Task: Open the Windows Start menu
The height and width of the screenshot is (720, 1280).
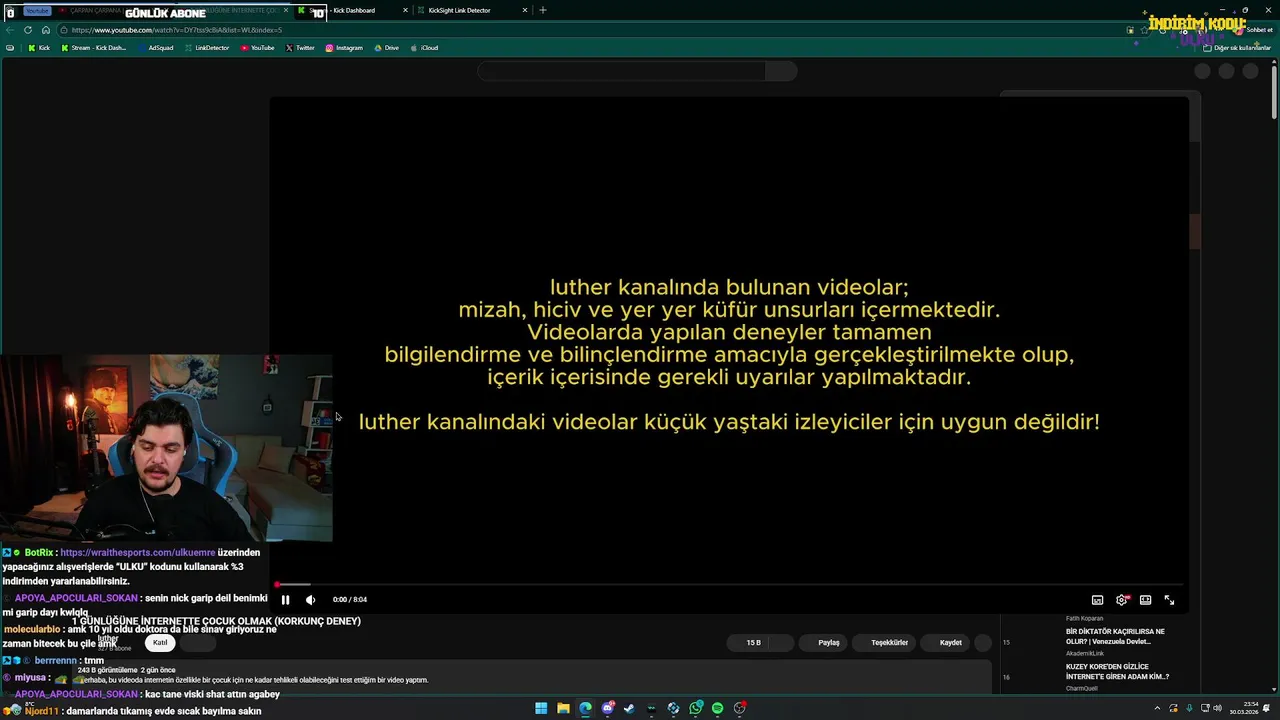Action: pos(541,708)
